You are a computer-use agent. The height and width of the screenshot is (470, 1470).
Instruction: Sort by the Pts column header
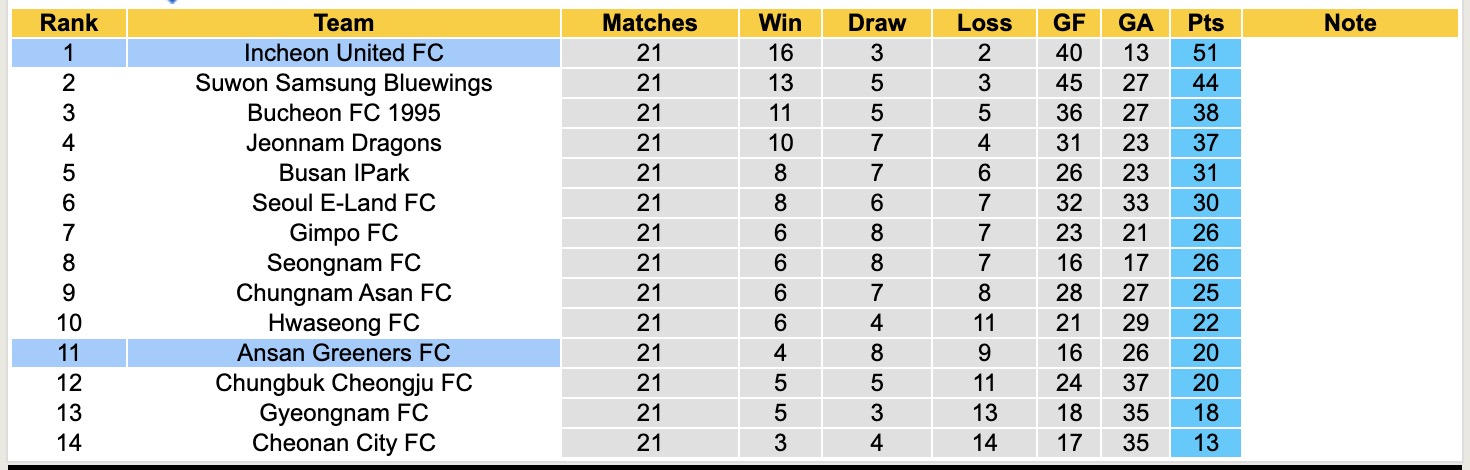coord(1206,23)
